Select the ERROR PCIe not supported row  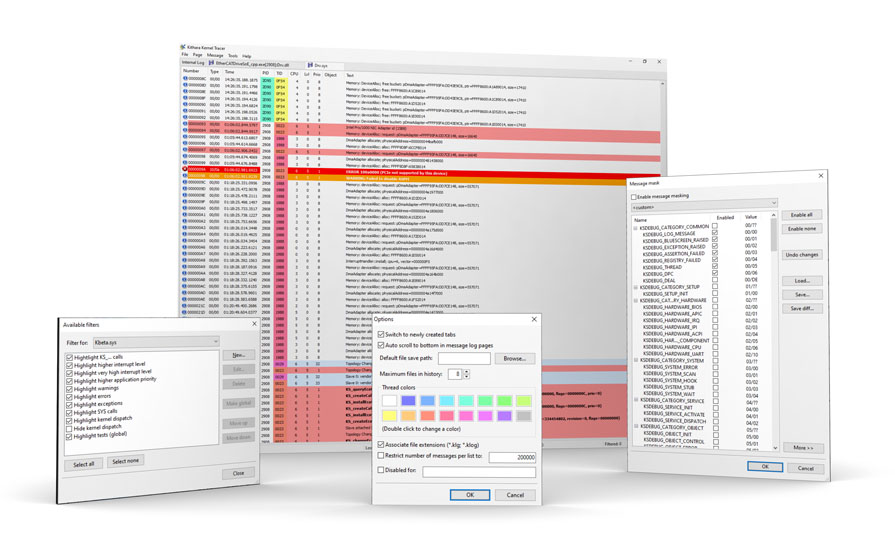[422, 171]
